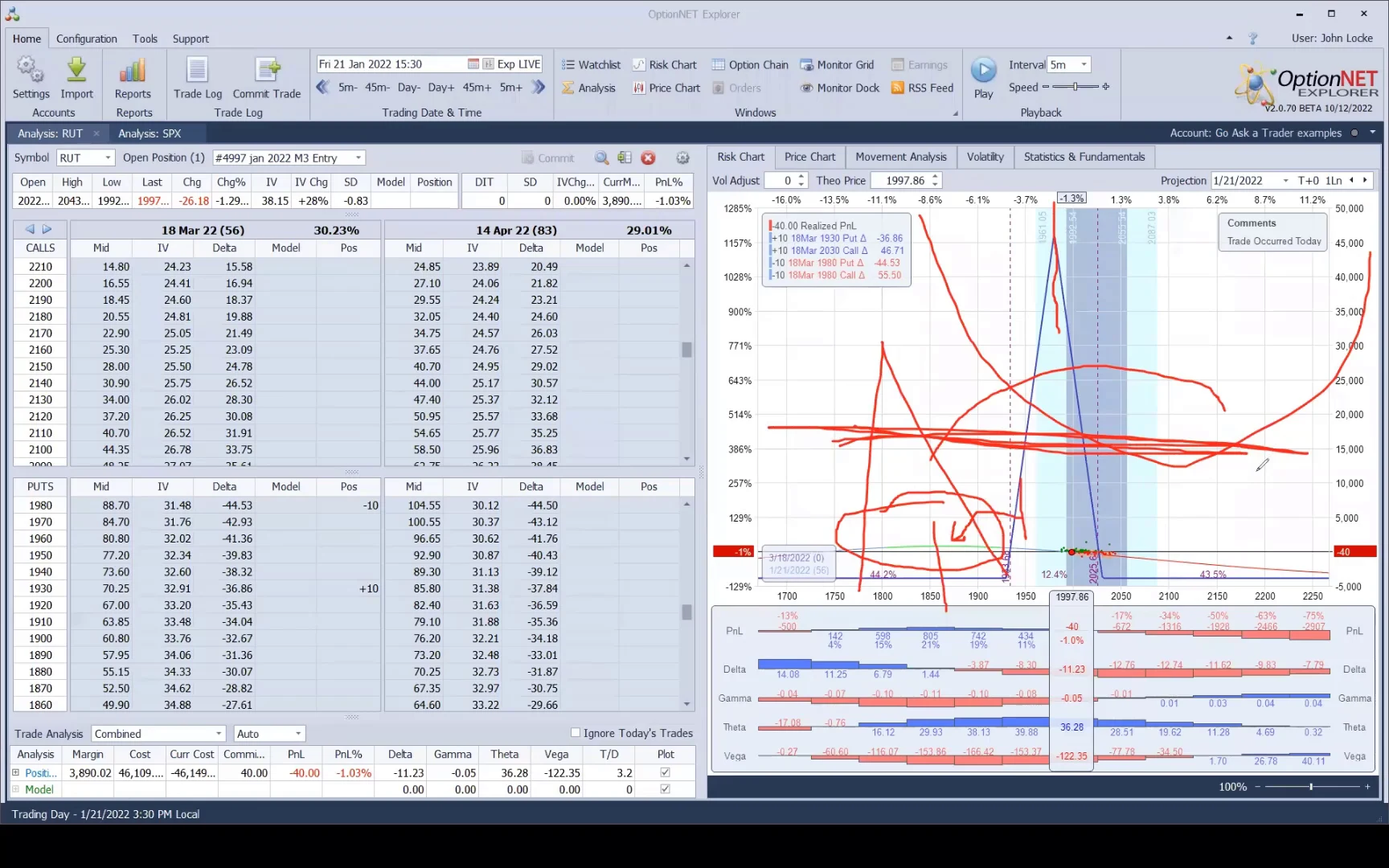The height and width of the screenshot is (868, 1389).
Task: Open the Support ribbon tab
Action: [x=191, y=39]
